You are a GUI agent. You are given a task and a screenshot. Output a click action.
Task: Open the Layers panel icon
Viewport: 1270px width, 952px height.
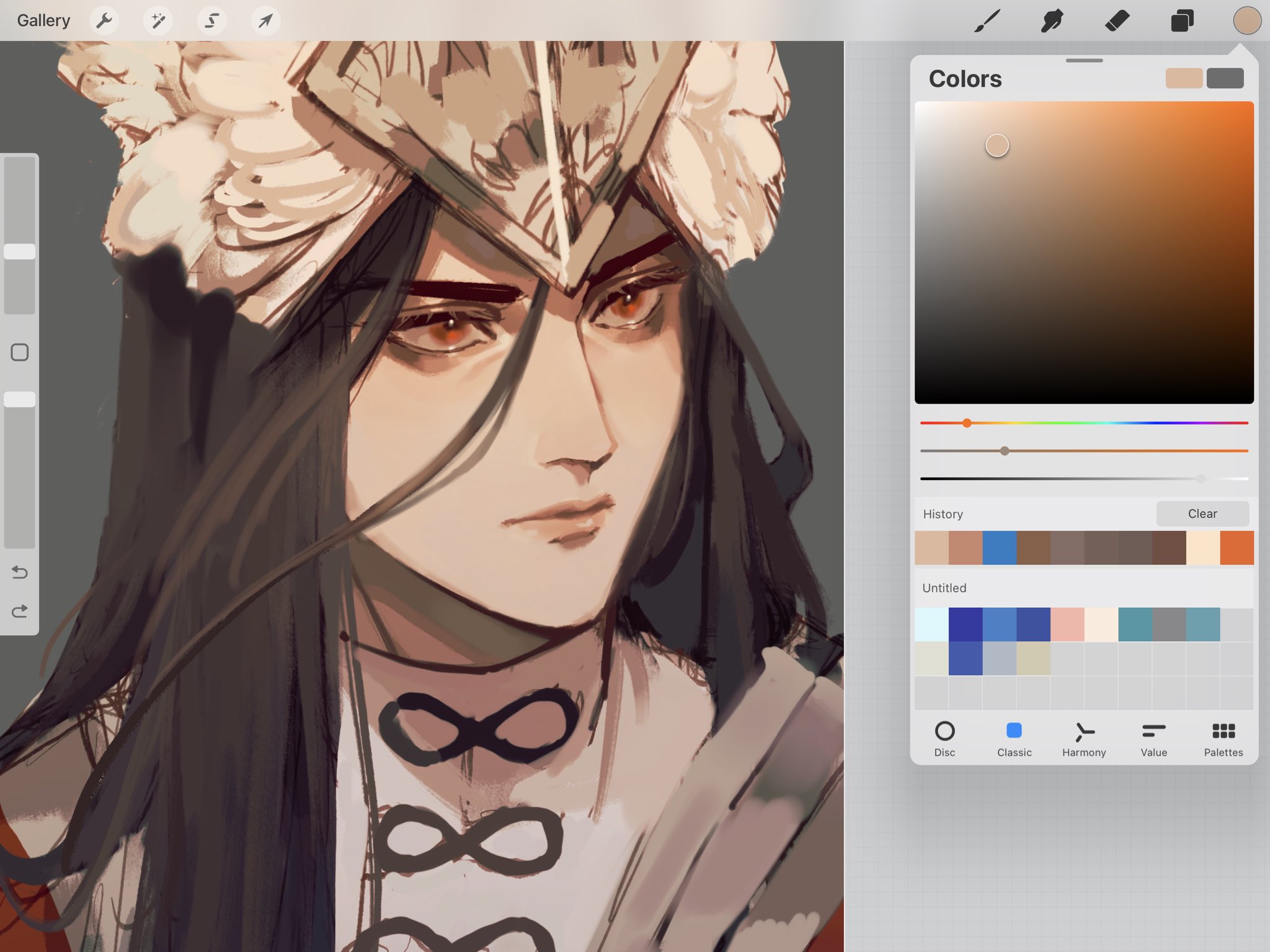pyautogui.click(x=1182, y=21)
